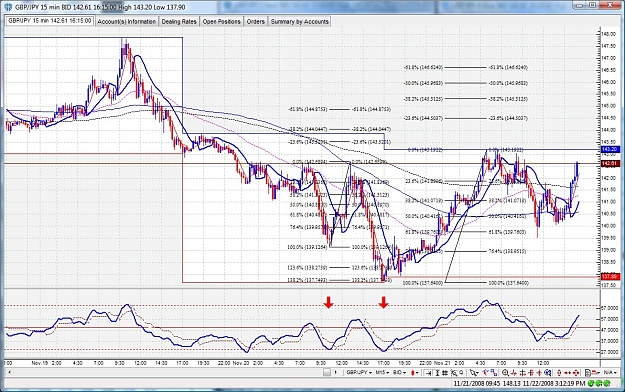Viewport: 625px width, 392px height.
Task: Click the 142.61 current price label on axis
Action: click(610, 164)
